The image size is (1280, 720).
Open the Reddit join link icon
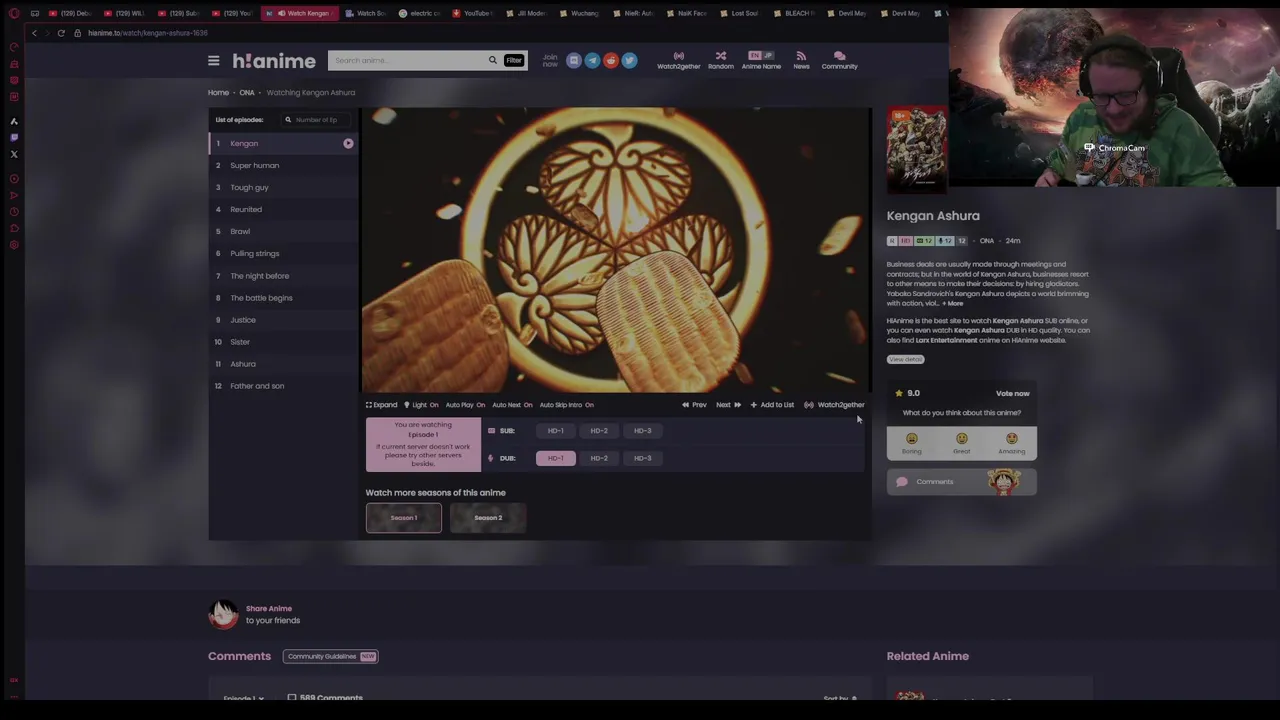[x=611, y=61]
